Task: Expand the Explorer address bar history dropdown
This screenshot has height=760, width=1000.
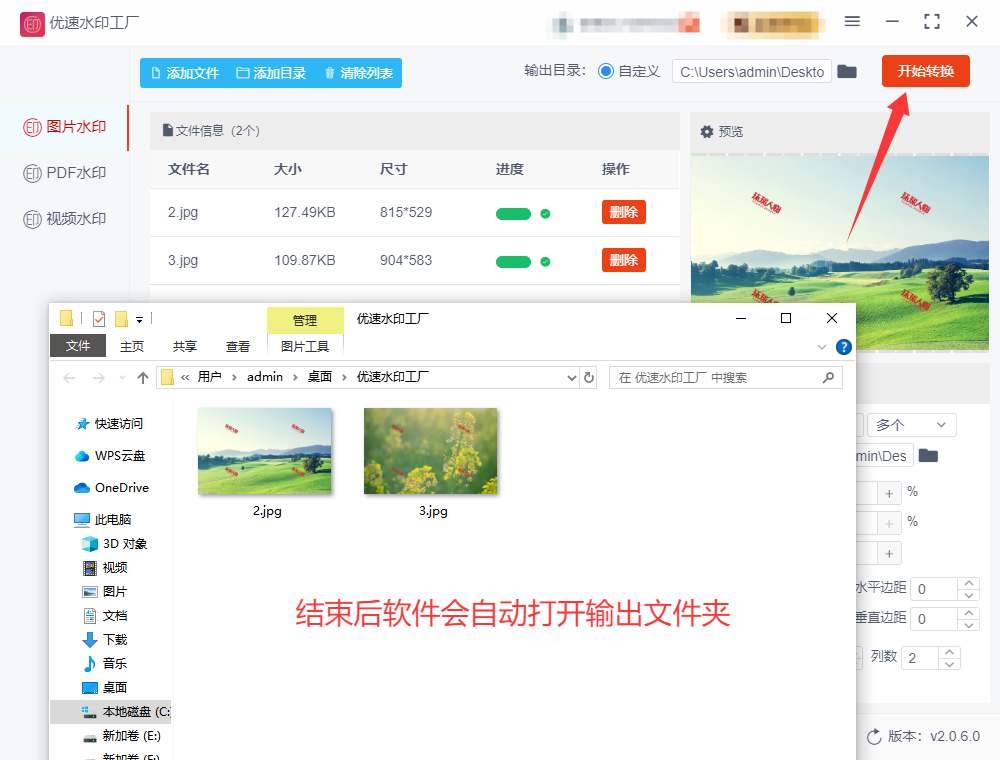Action: tap(571, 377)
